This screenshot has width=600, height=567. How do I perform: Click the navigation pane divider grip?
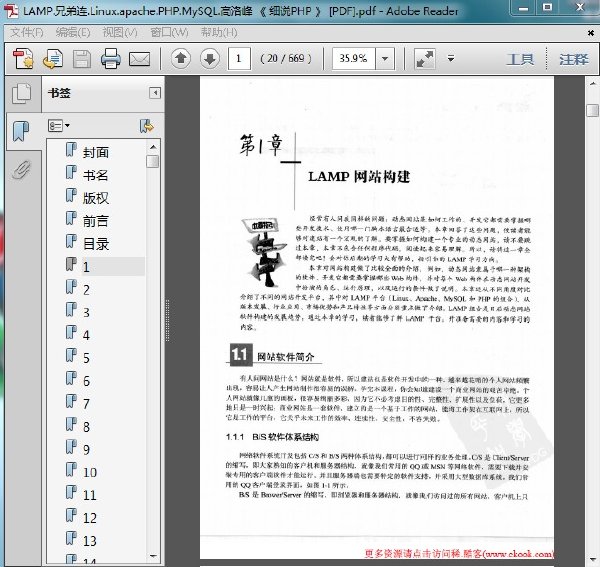pyautogui.click(x=168, y=321)
